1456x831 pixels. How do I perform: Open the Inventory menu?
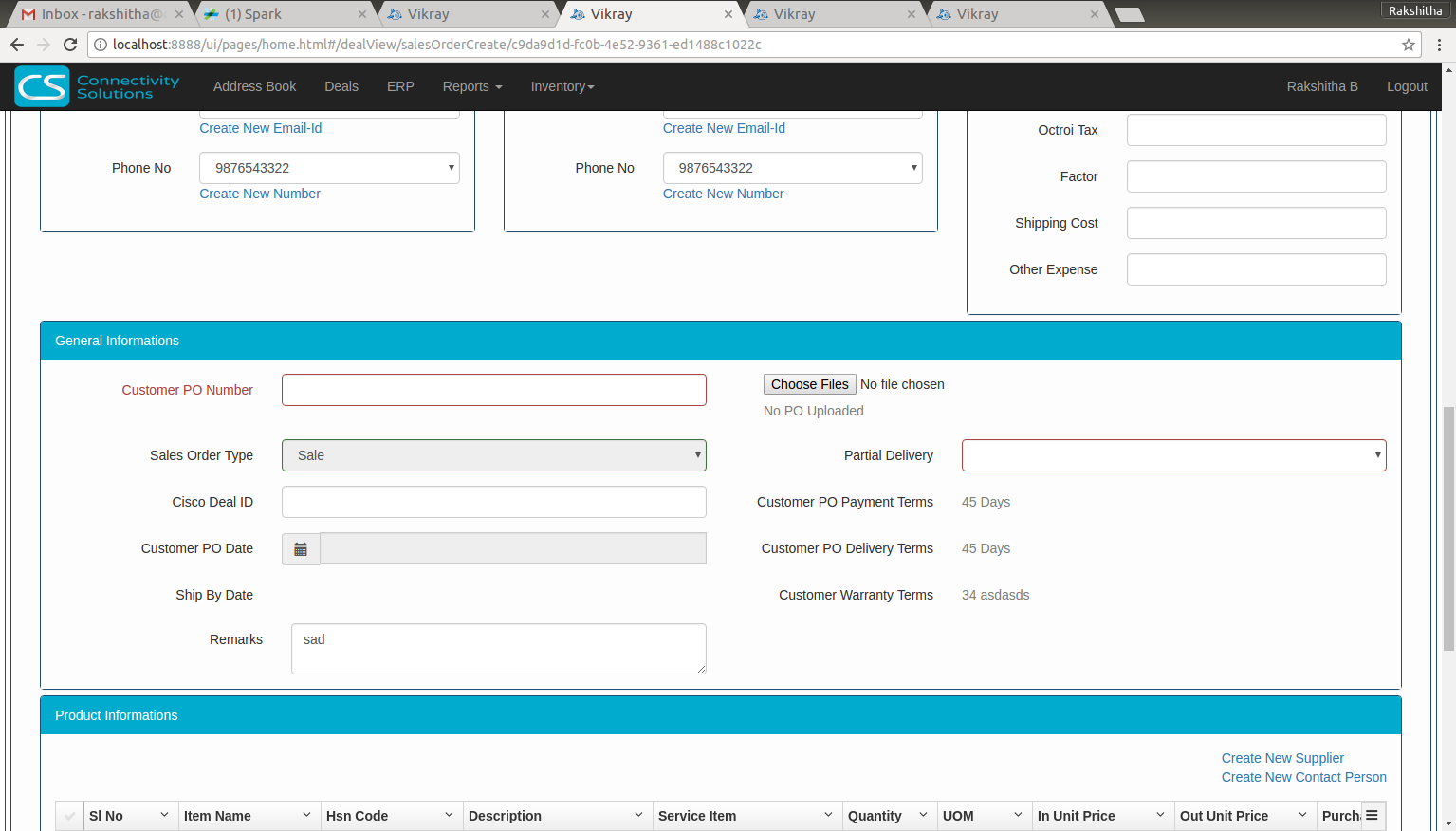[x=562, y=86]
